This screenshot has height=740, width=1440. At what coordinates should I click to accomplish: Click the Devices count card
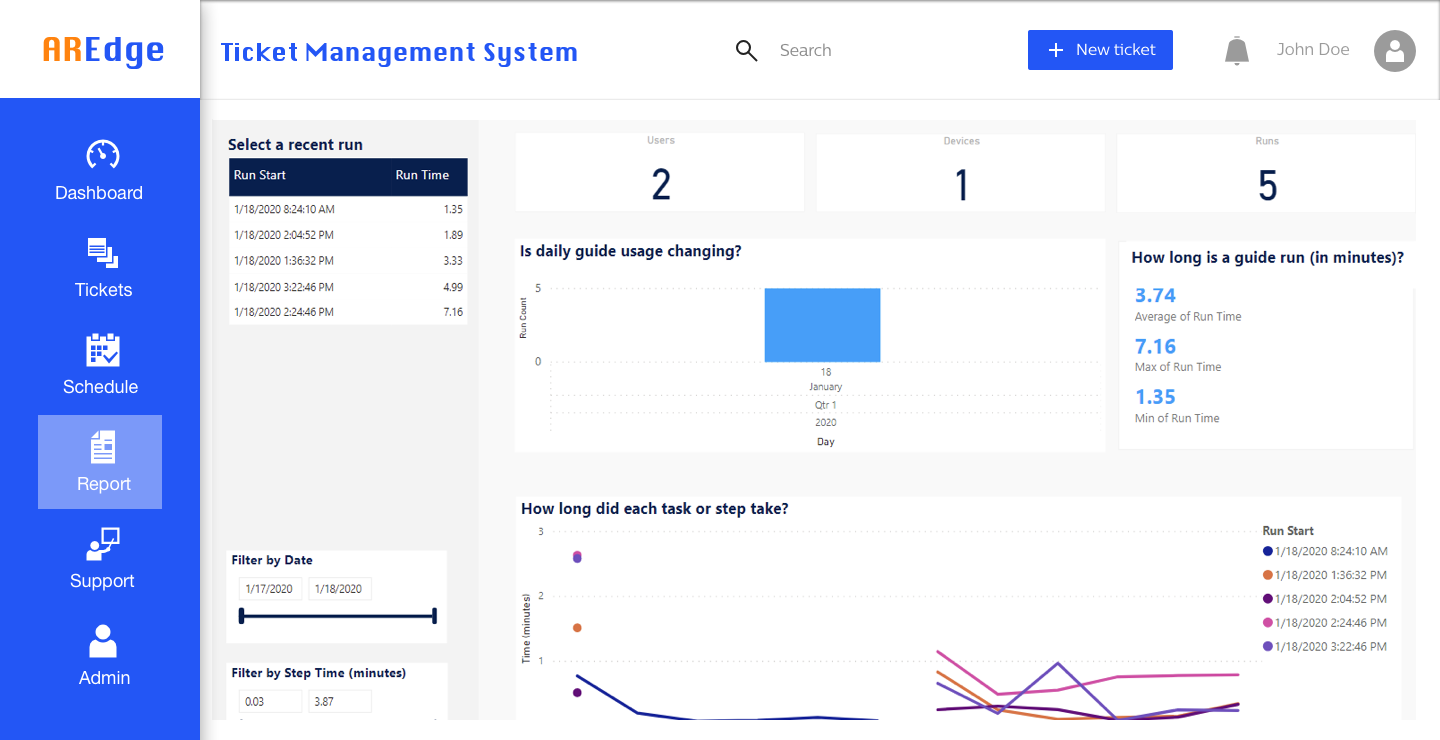[961, 172]
